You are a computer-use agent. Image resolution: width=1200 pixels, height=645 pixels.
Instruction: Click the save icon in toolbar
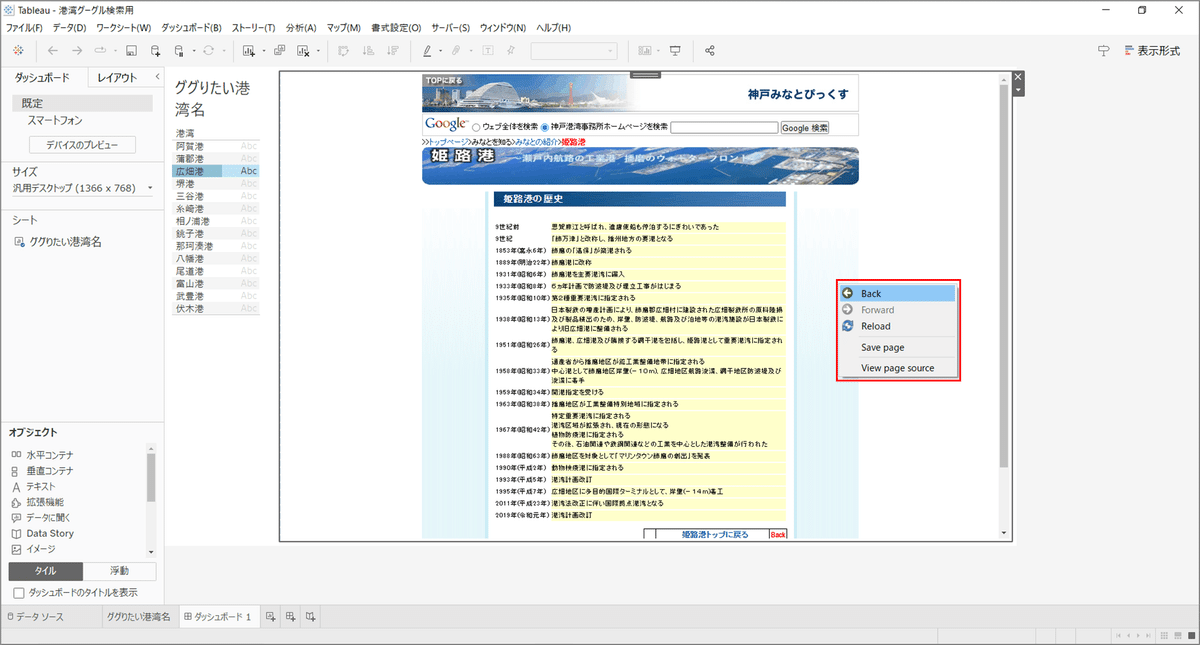click(x=130, y=50)
